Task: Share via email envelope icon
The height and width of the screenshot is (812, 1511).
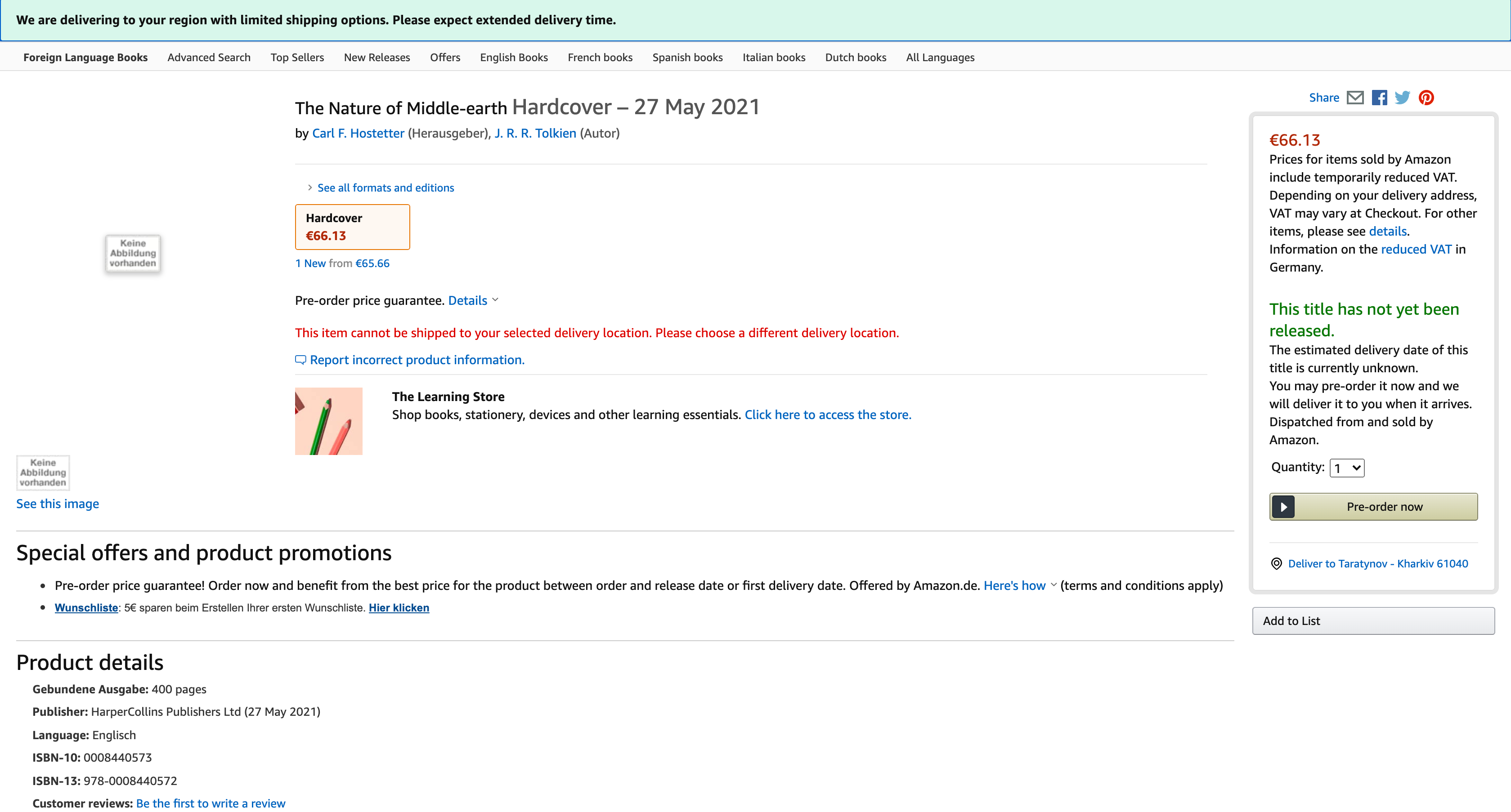Action: 1355,97
